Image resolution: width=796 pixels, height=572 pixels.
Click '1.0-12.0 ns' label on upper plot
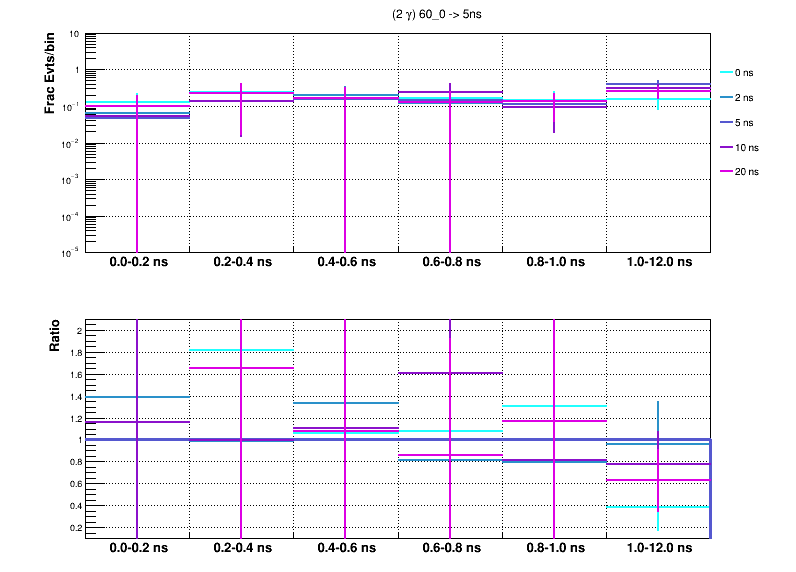tap(657, 262)
